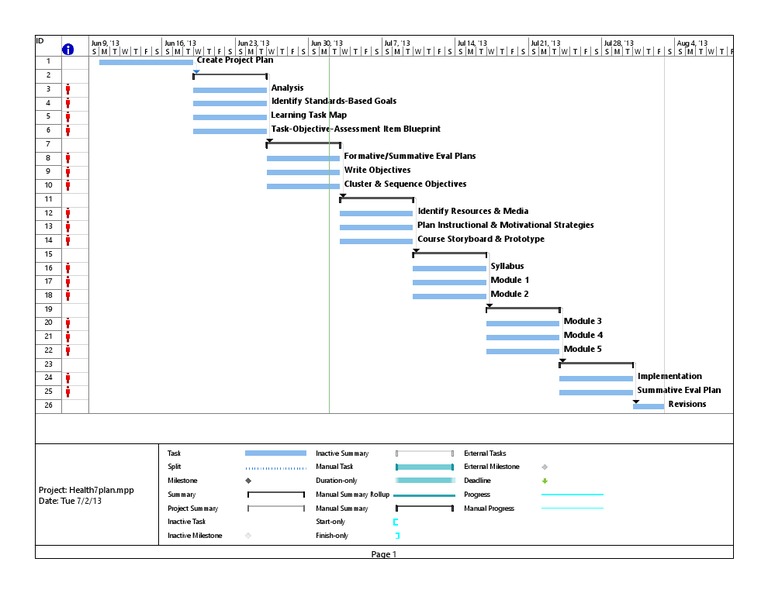Image resolution: width=768 pixels, height=593 pixels.
Task: Click the red indicator icon in row 24
Action: [68, 378]
